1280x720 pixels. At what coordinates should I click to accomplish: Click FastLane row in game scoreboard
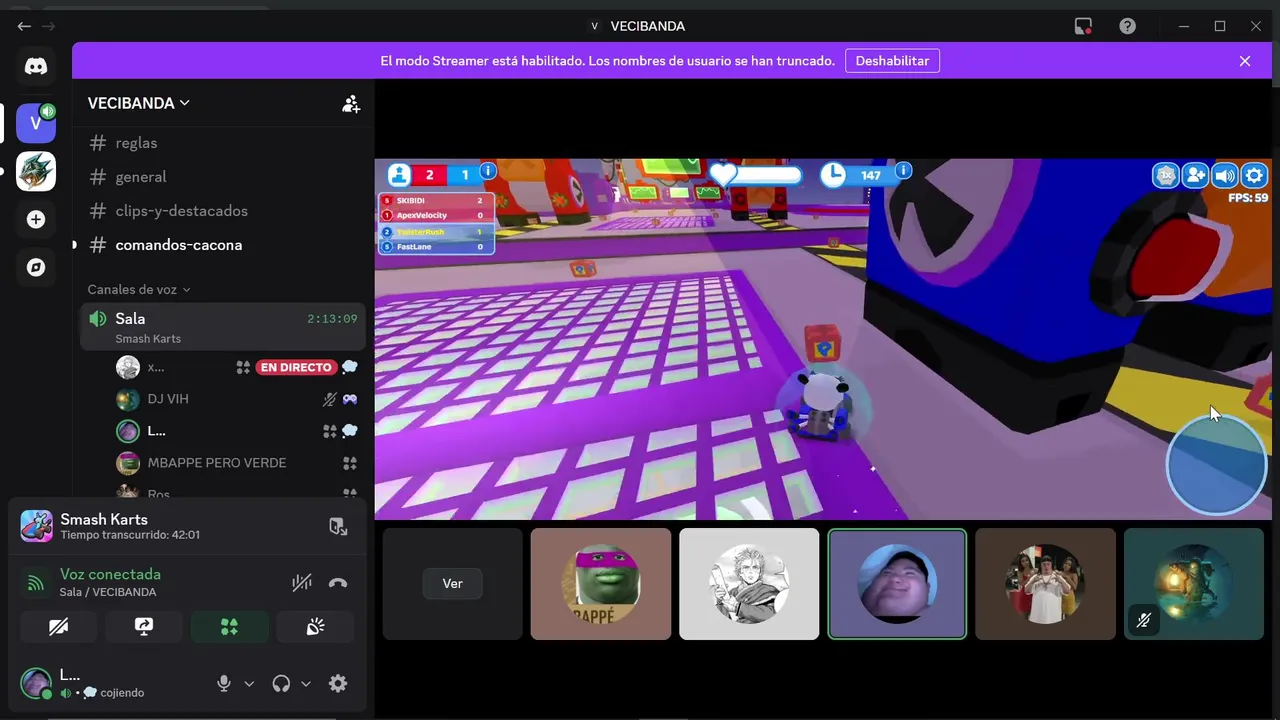click(436, 247)
